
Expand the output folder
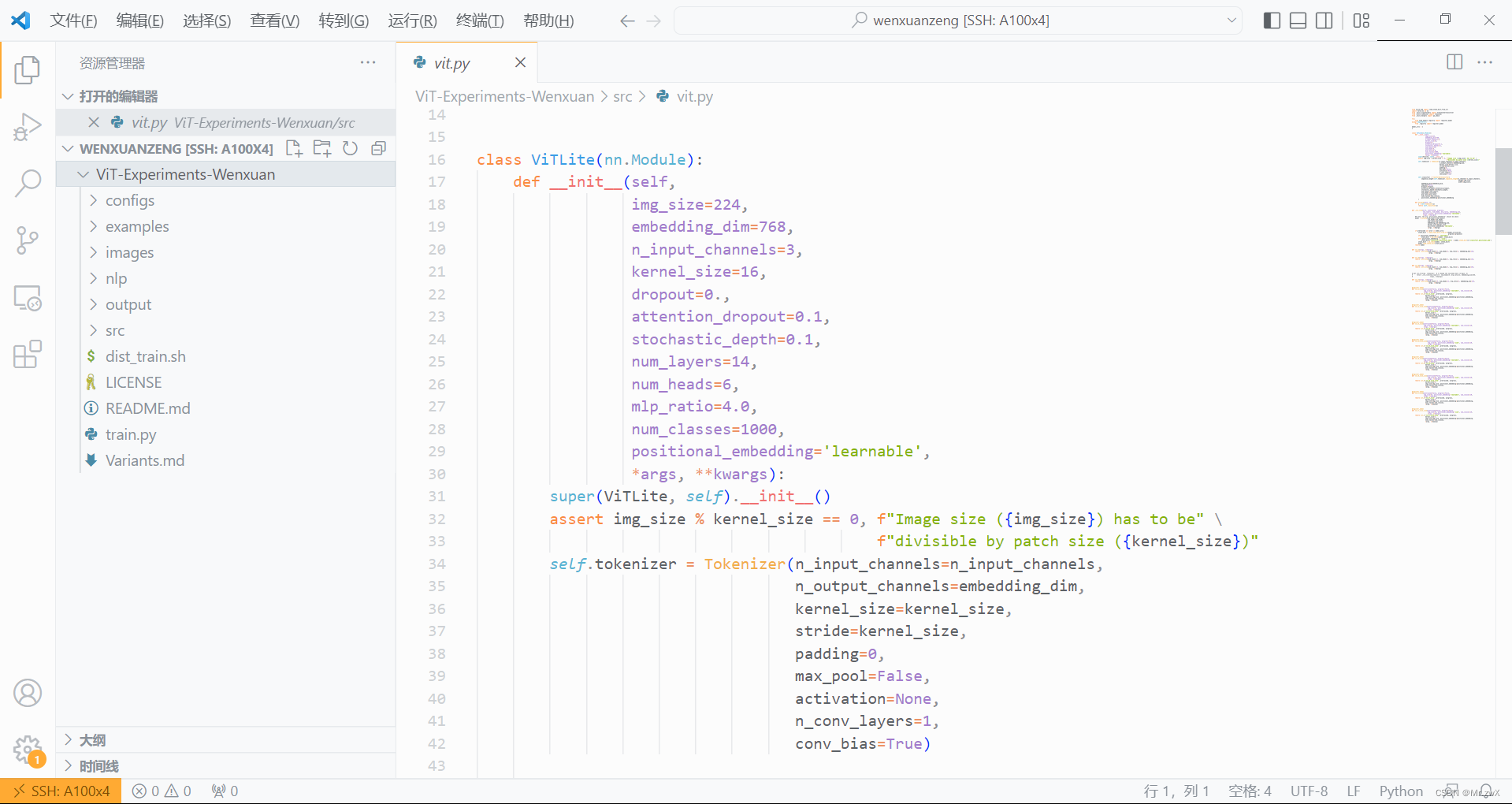coord(94,304)
